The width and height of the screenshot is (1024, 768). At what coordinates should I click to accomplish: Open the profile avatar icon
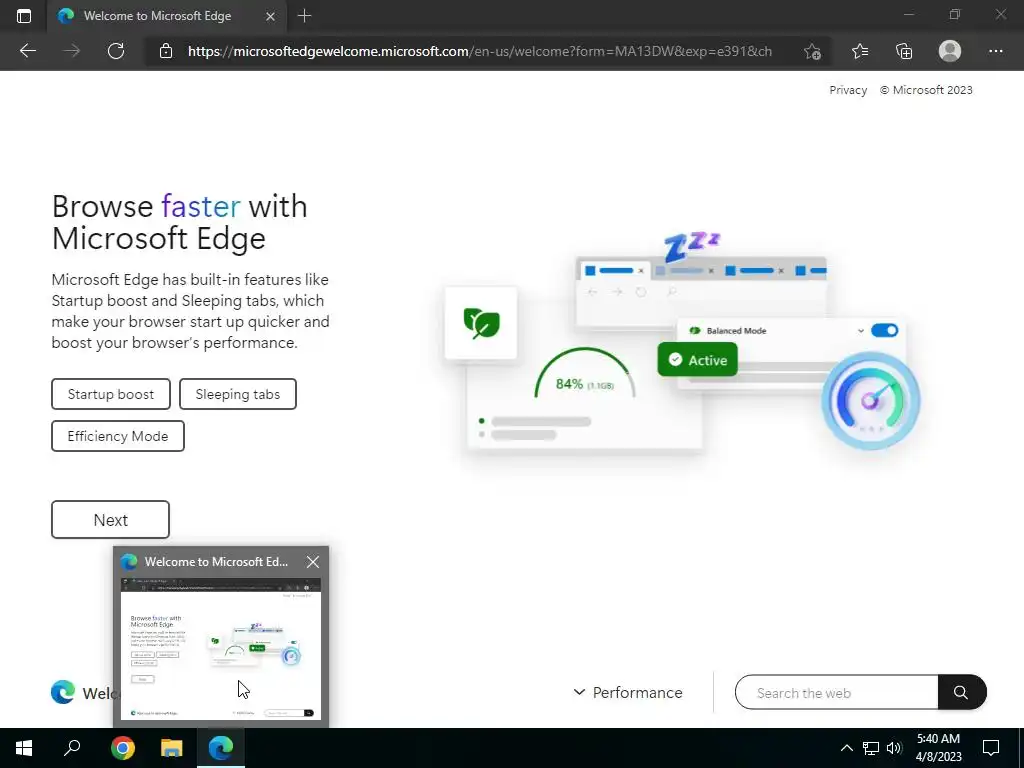pyautogui.click(x=950, y=51)
